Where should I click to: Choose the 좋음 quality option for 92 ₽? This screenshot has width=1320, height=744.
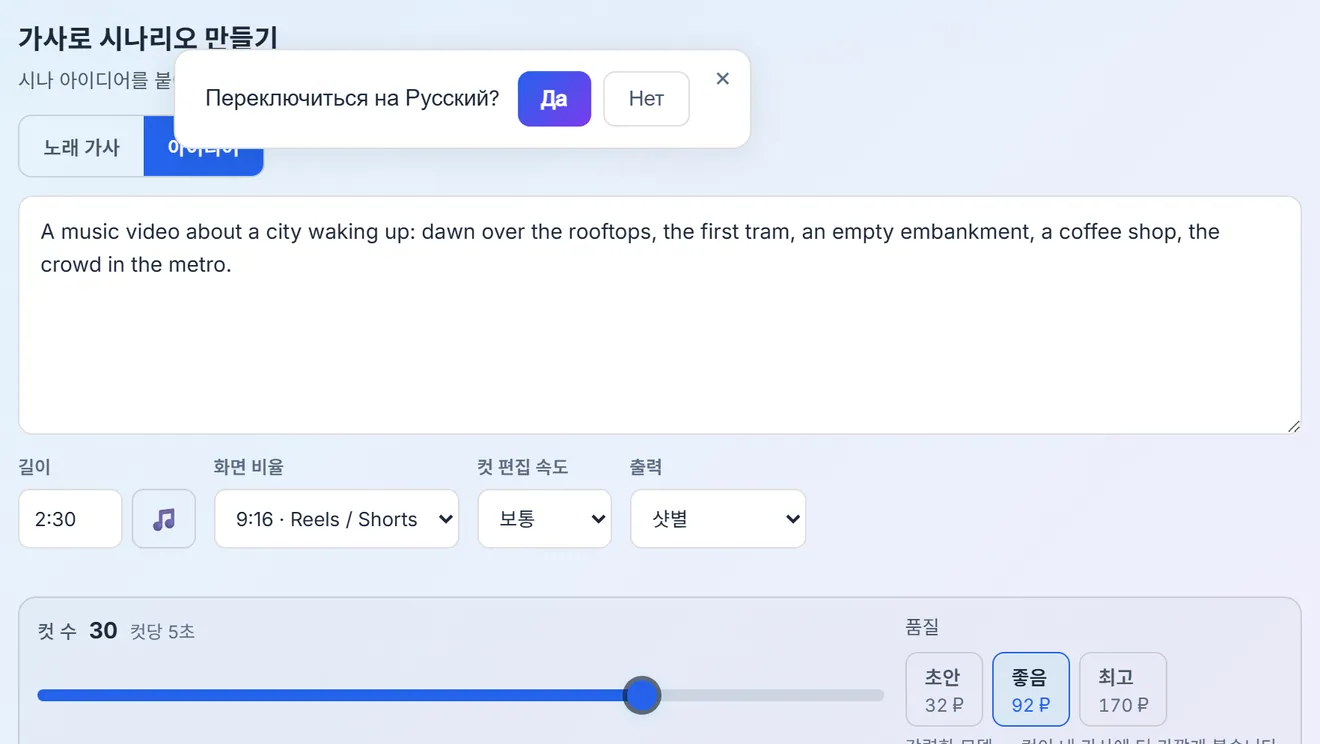click(1031, 690)
